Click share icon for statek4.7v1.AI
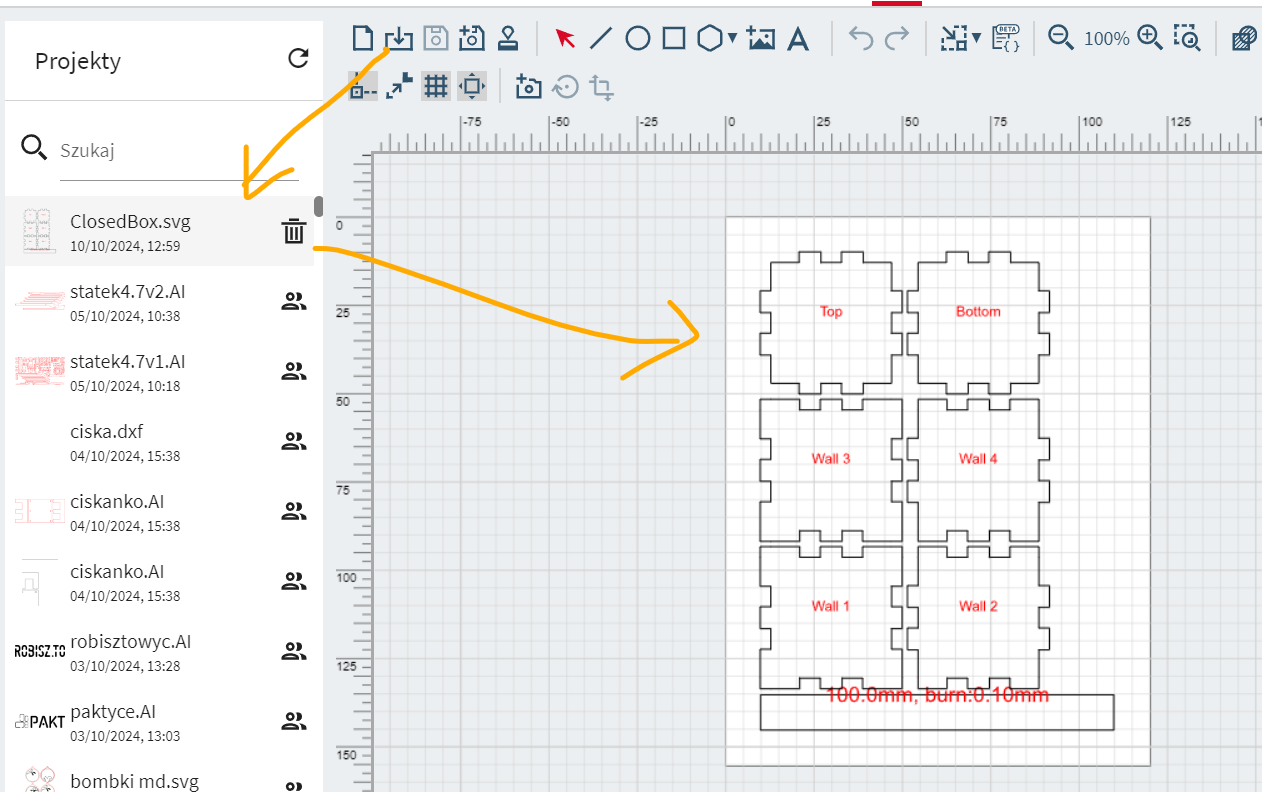The width and height of the screenshot is (1262, 792). [x=293, y=372]
